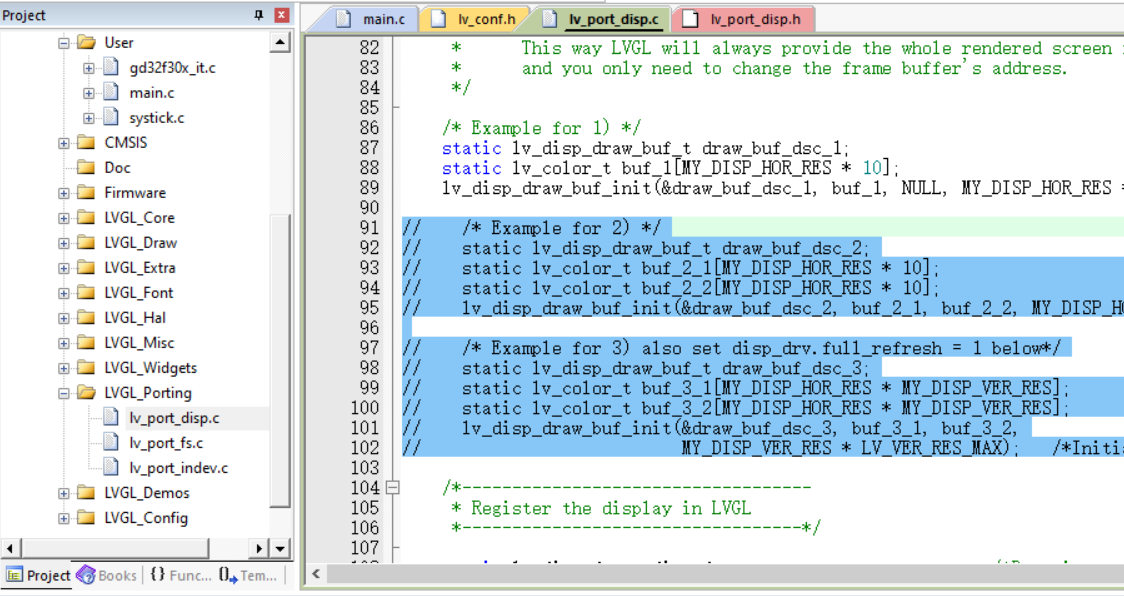Viewport: 1124px width, 596px height.
Task: Click the lv_port_disp.c file icon in tree
Action: (110, 417)
